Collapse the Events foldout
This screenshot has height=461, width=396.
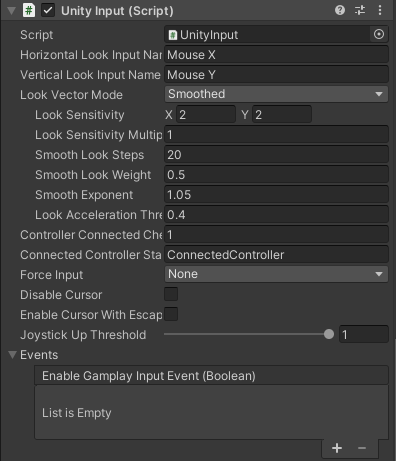[12, 355]
